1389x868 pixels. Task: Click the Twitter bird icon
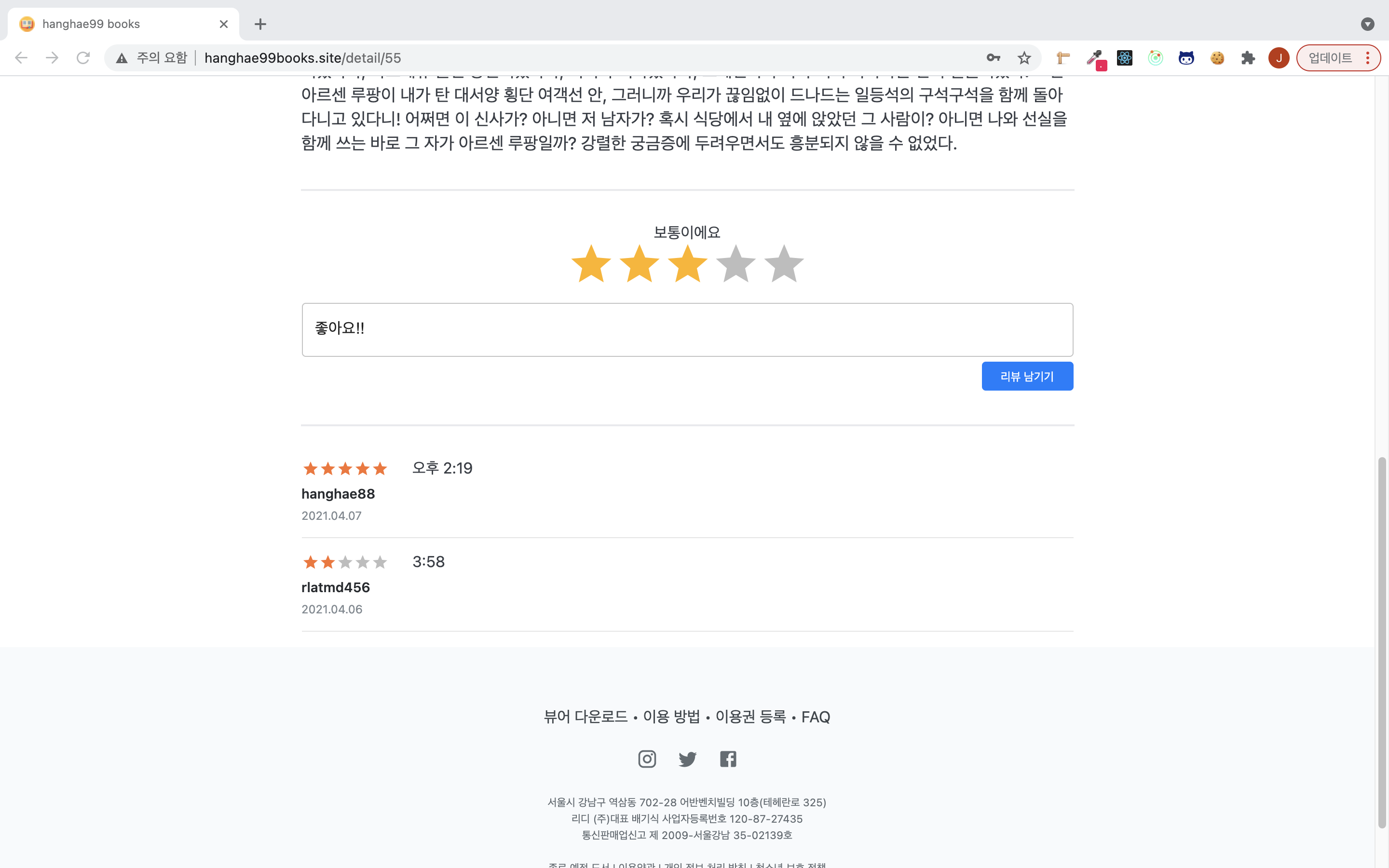687,759
